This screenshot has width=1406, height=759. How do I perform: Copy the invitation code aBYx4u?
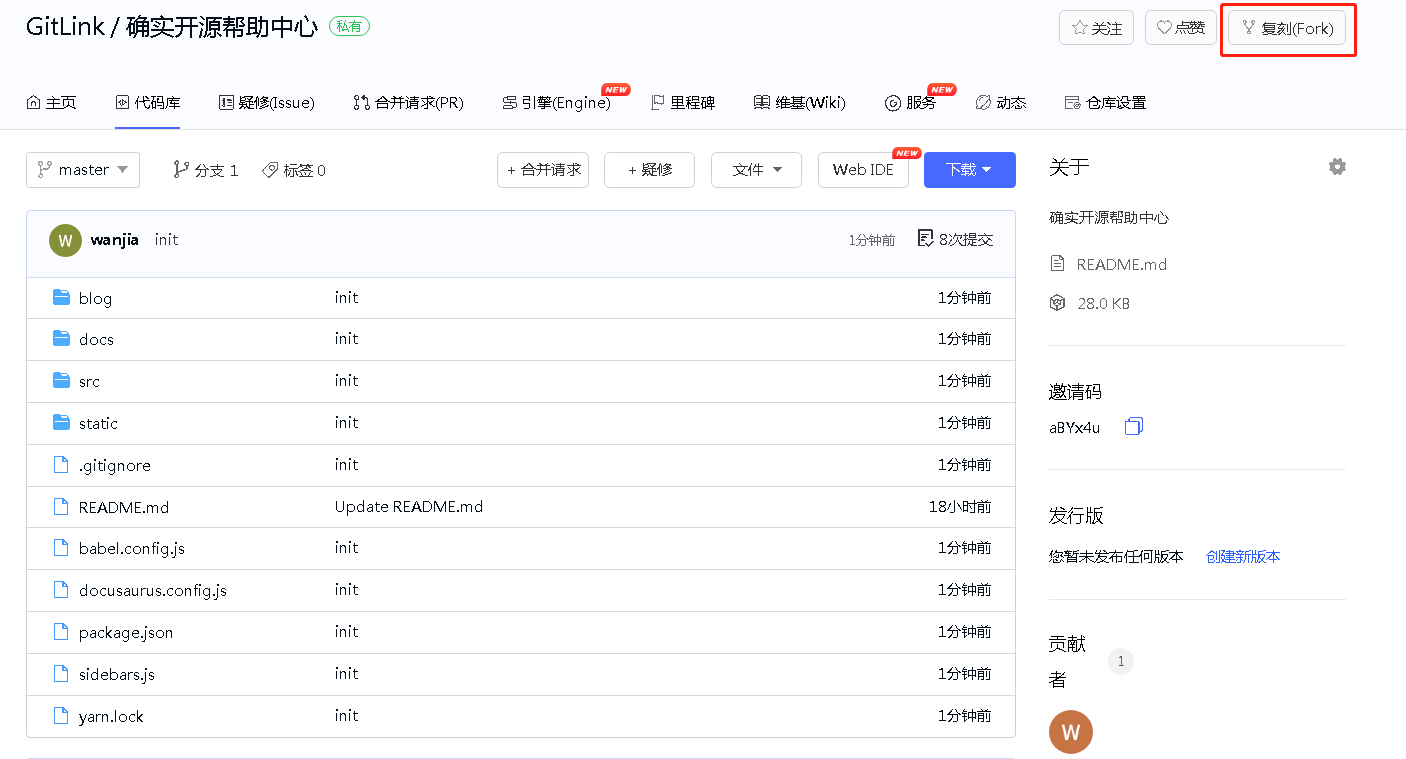(x=1133, y=427)
